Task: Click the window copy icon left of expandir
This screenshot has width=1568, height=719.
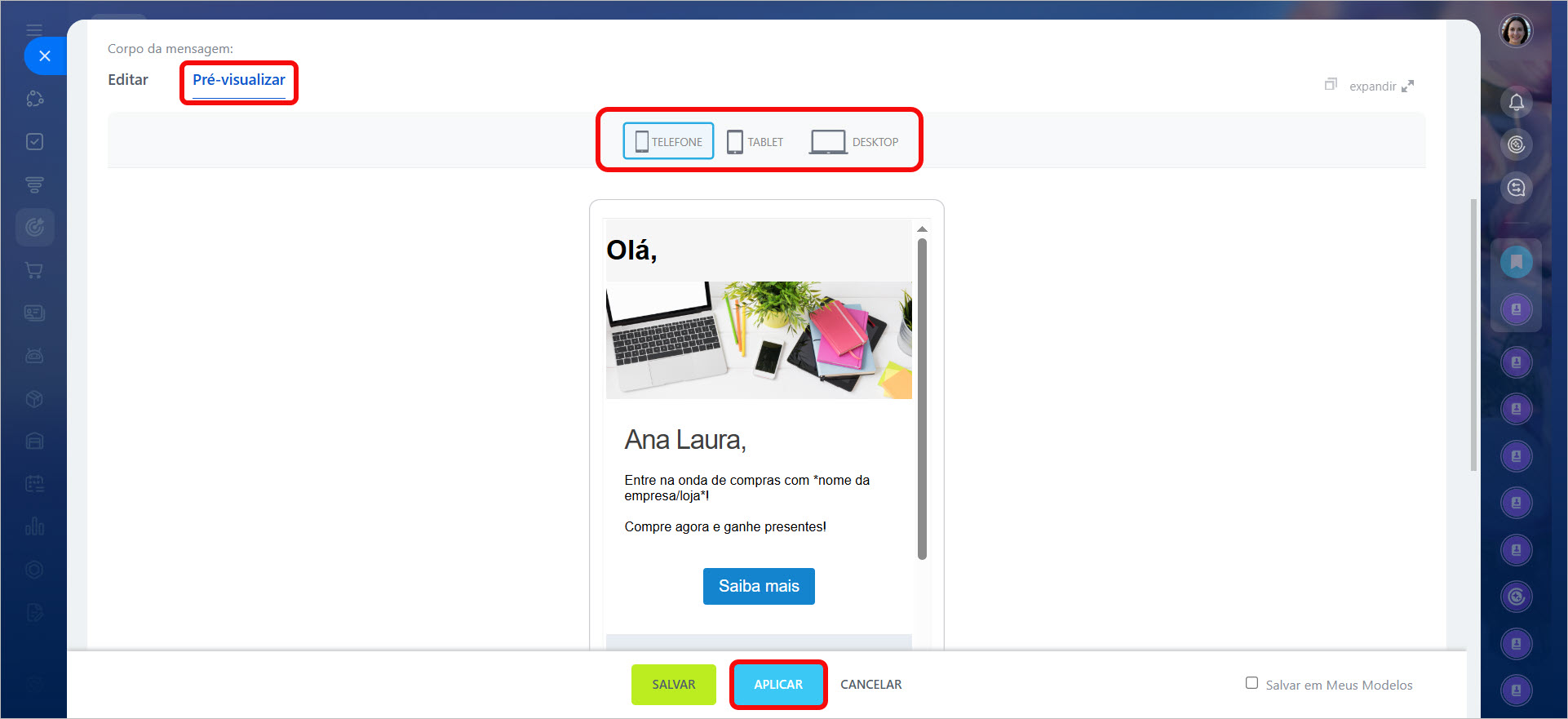Action: [1331, 84]
